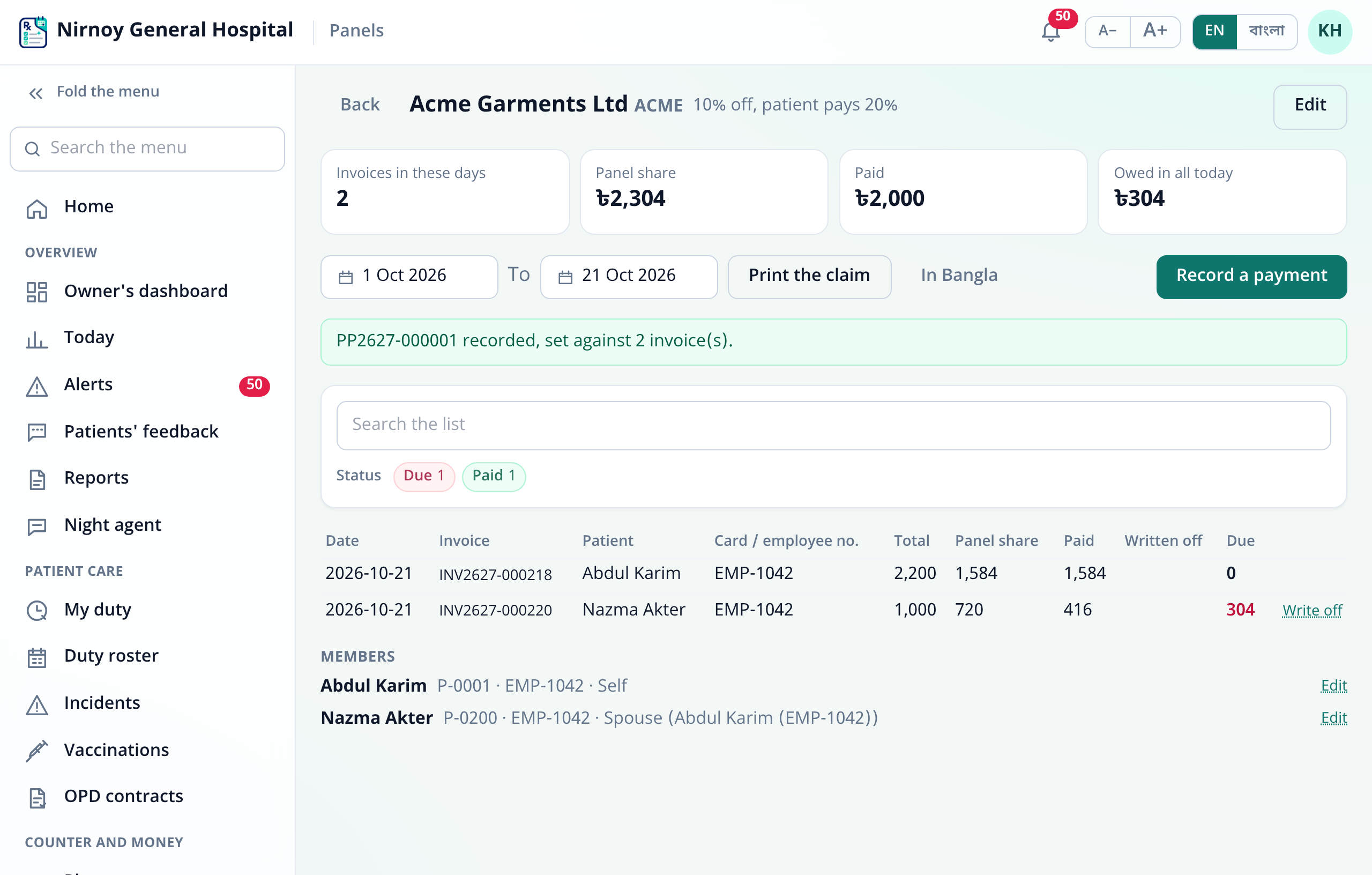Click the My duty clock icon
This screenshot has width=1372, height=875.
(x=37, y=610)
